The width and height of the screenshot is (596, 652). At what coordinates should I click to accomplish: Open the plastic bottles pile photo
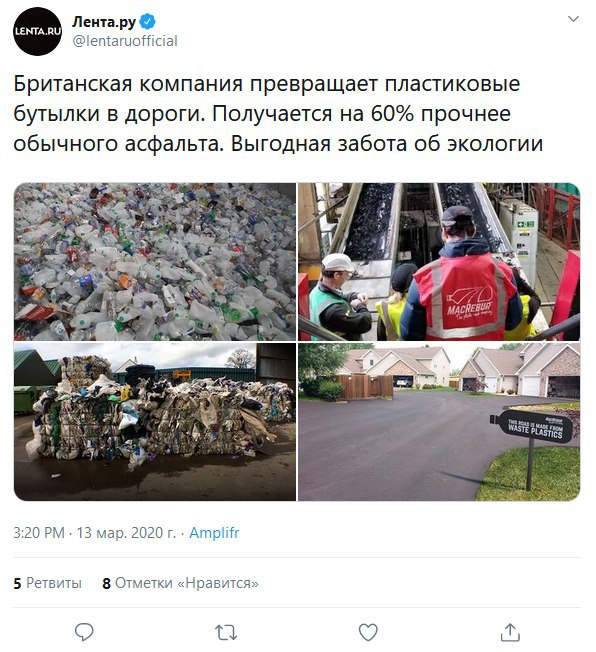coord(155,262)
